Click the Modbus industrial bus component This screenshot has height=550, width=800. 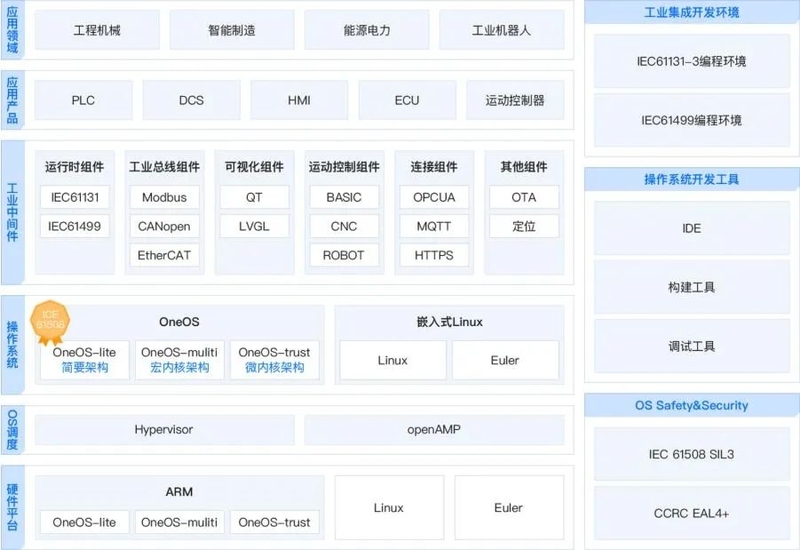(164, 198)
